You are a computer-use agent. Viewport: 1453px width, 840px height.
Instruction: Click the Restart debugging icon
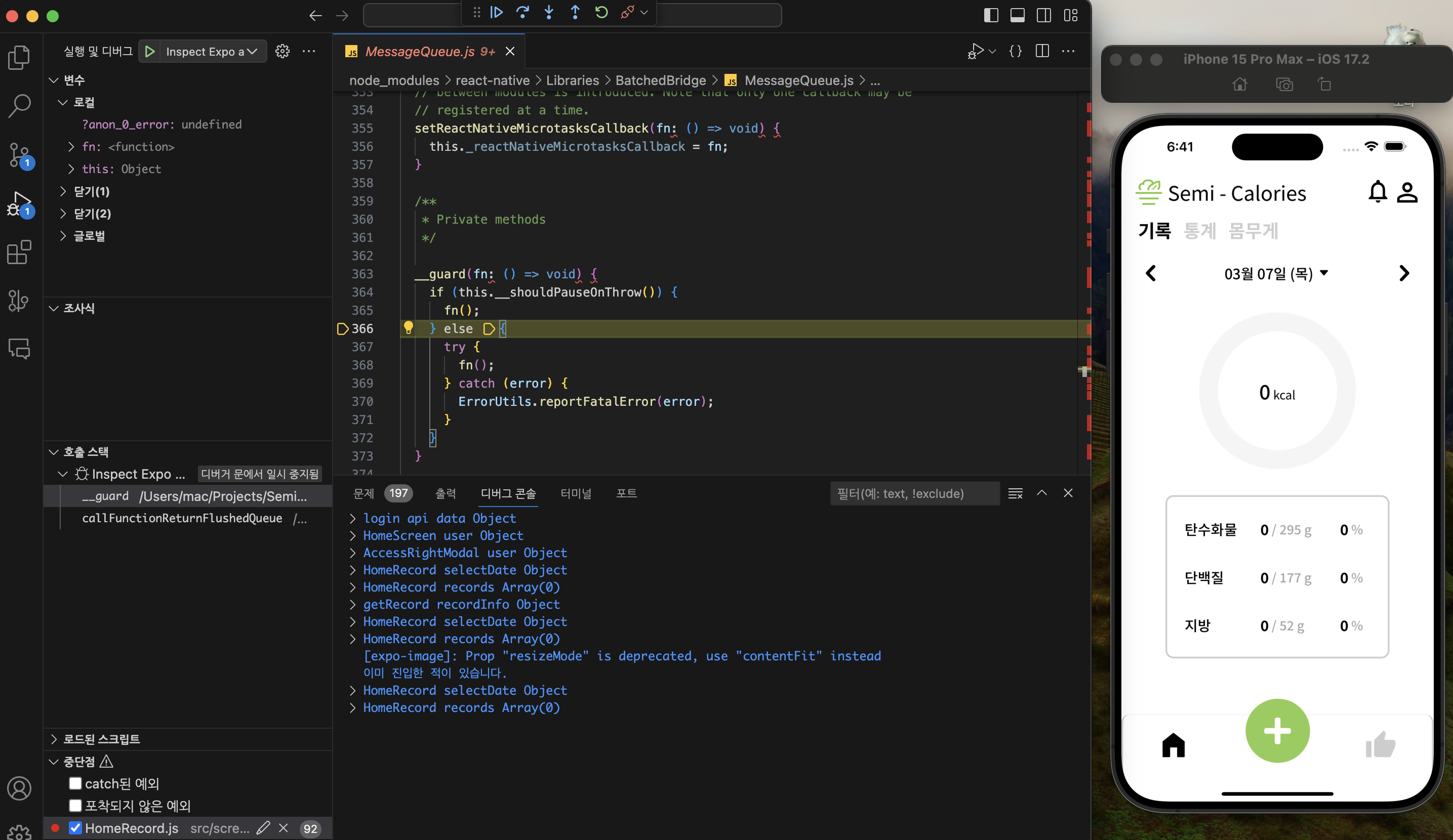tap(601, 12)
